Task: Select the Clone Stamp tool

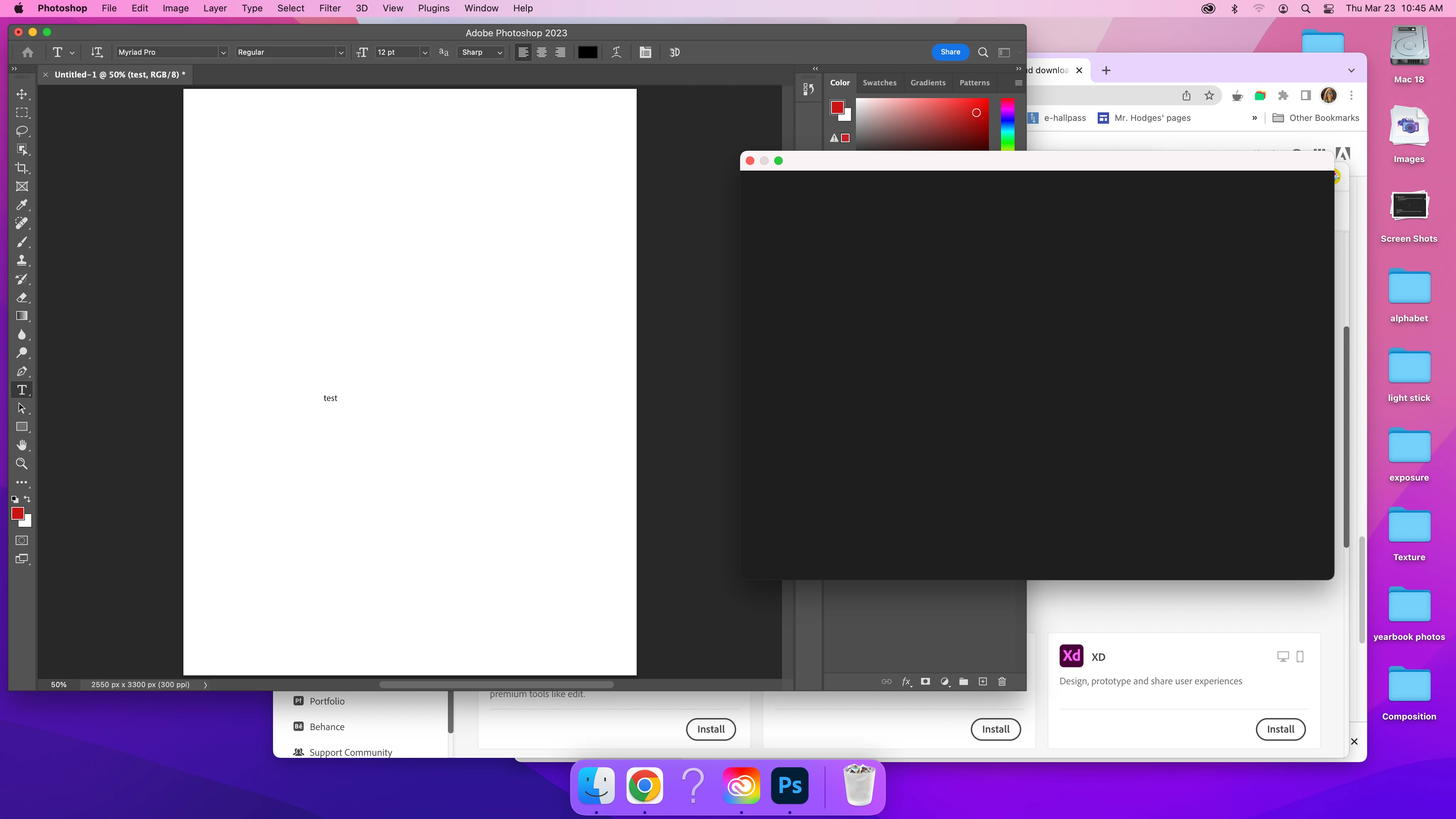Action: pyautogui.click(x=21, y=261)
